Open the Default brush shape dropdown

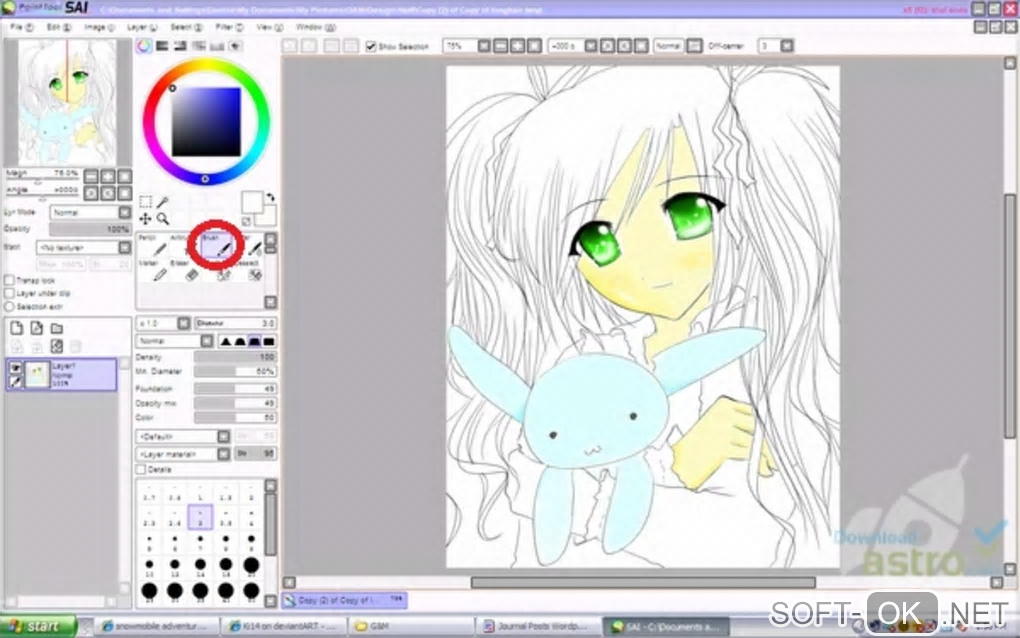pos(182,436)
